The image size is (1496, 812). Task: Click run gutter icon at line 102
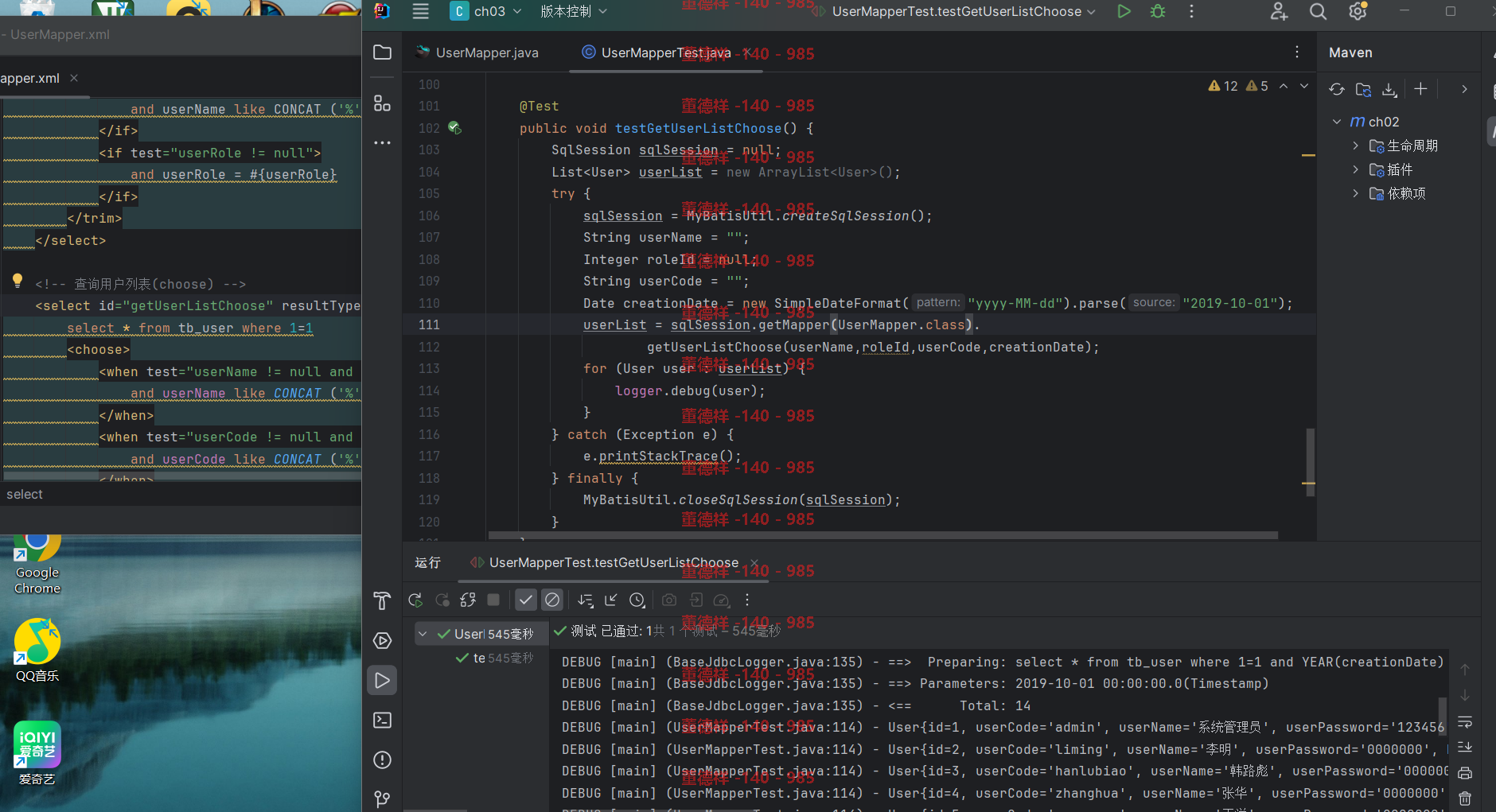(x=454, y=127)
